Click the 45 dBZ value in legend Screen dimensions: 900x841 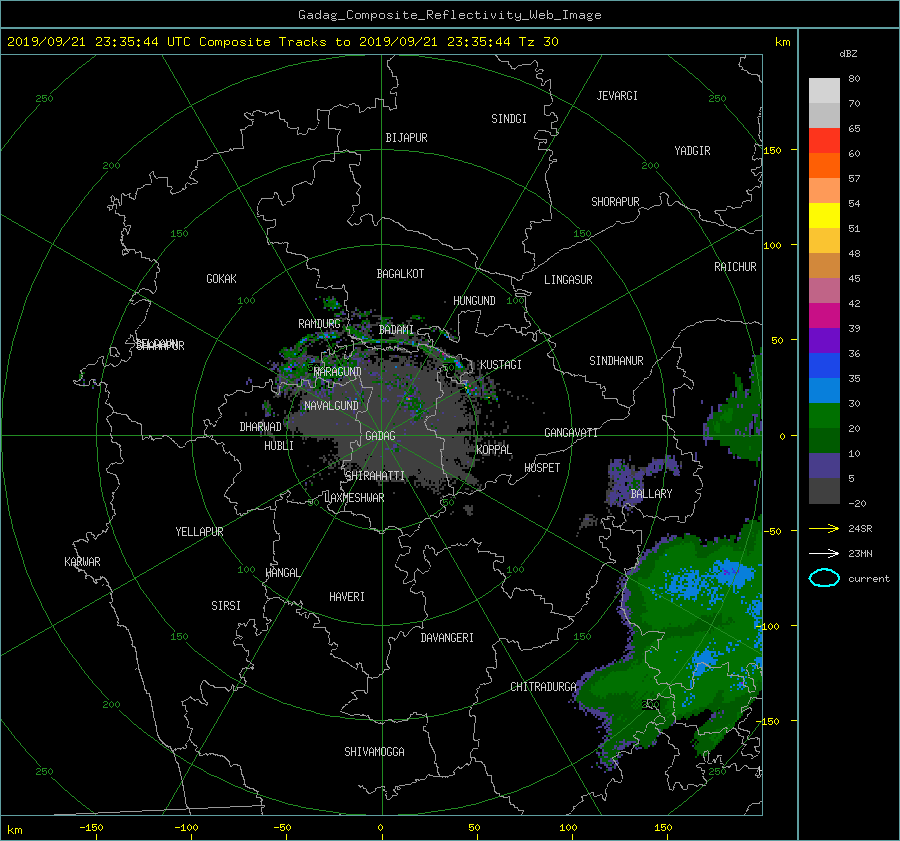click(854, 278)
